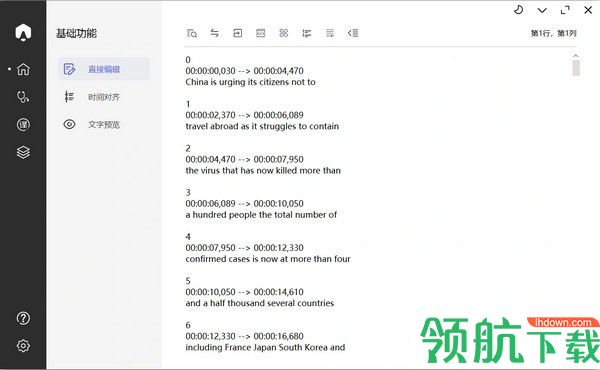Screen dimensions: 600x370
Task: Expand the chevron-down menu in title bar
Action: (542, 10)
